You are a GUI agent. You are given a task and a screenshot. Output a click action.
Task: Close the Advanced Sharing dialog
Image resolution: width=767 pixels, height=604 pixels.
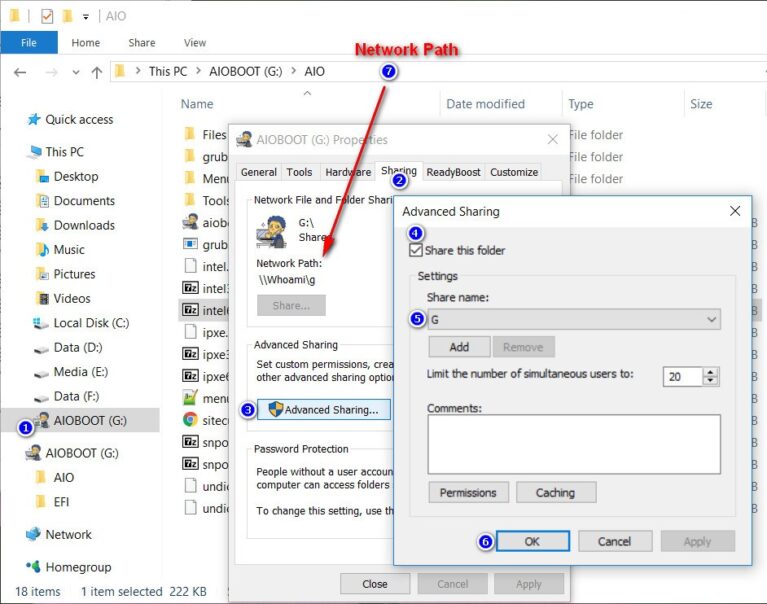pos(735,211)
